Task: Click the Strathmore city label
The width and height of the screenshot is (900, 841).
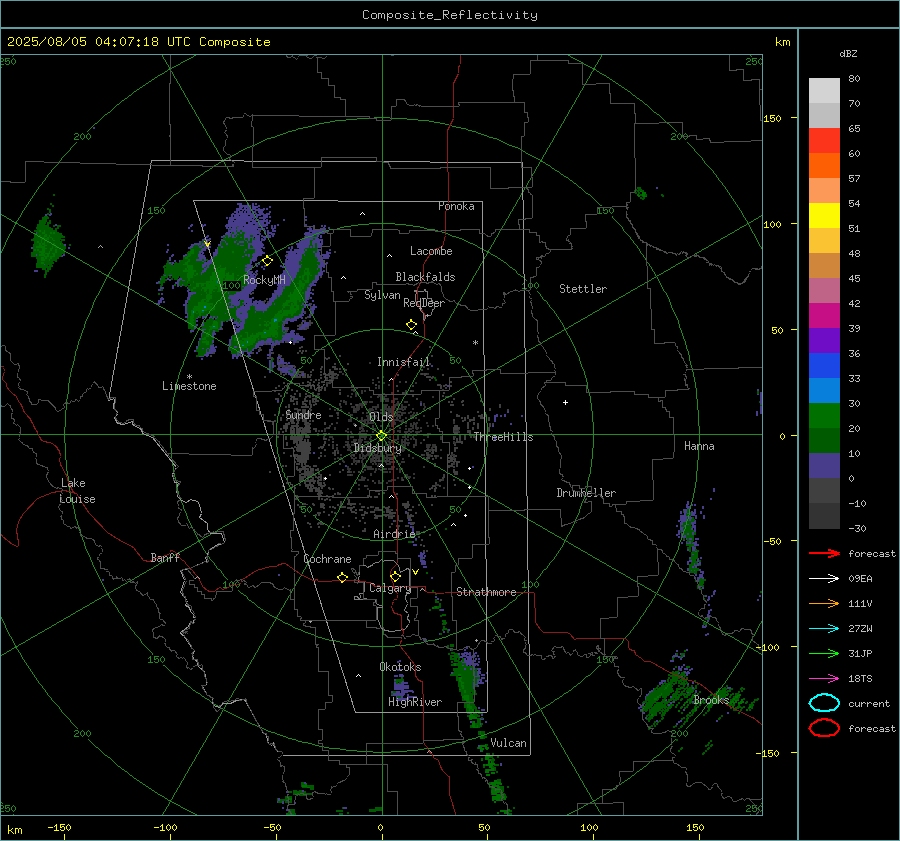Action: (487, 592)
